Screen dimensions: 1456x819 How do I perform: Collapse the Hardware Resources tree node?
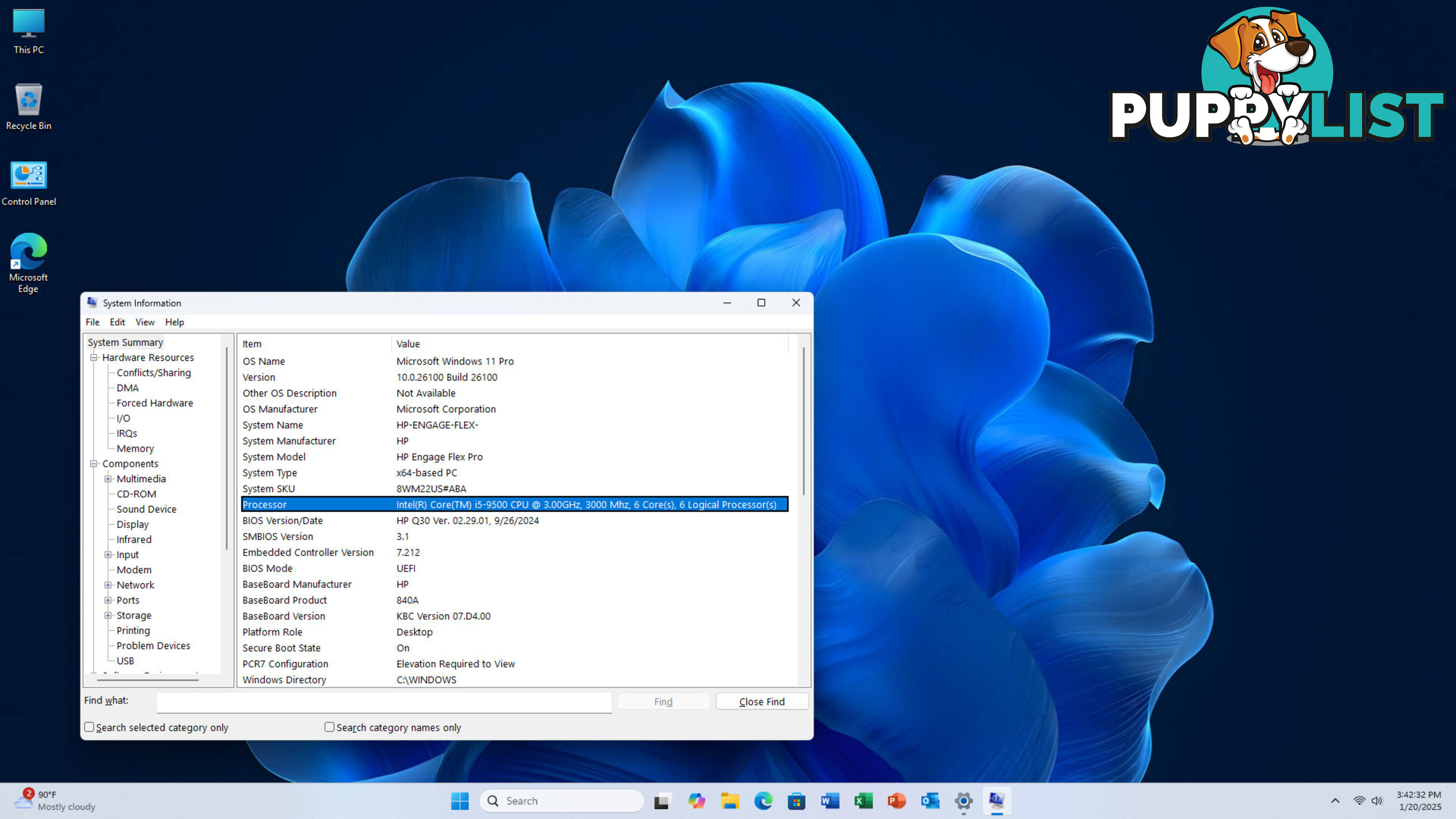(x=94, y=357)
